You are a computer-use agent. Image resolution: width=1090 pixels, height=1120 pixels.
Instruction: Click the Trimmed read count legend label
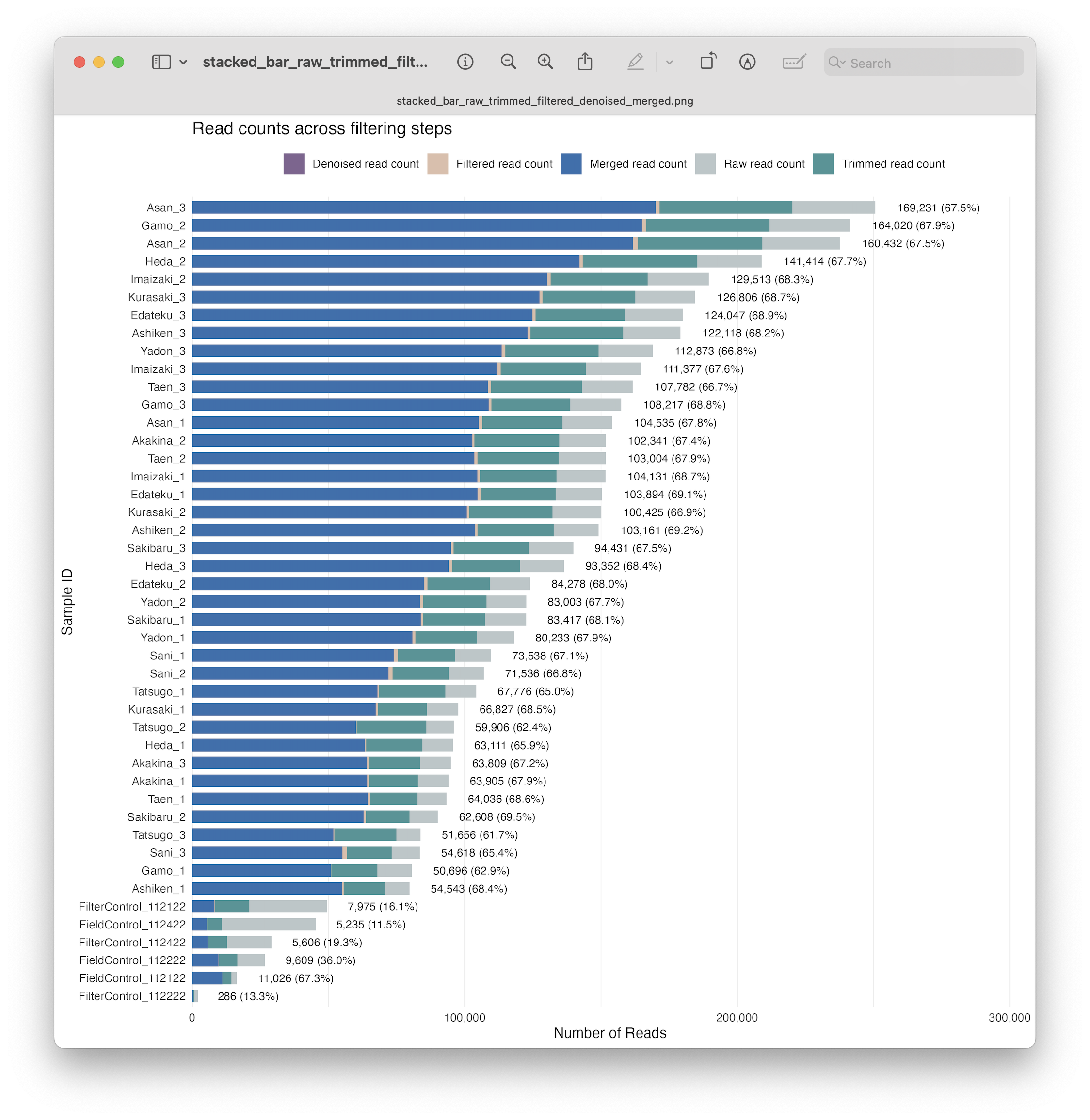(x=893, y=164)
